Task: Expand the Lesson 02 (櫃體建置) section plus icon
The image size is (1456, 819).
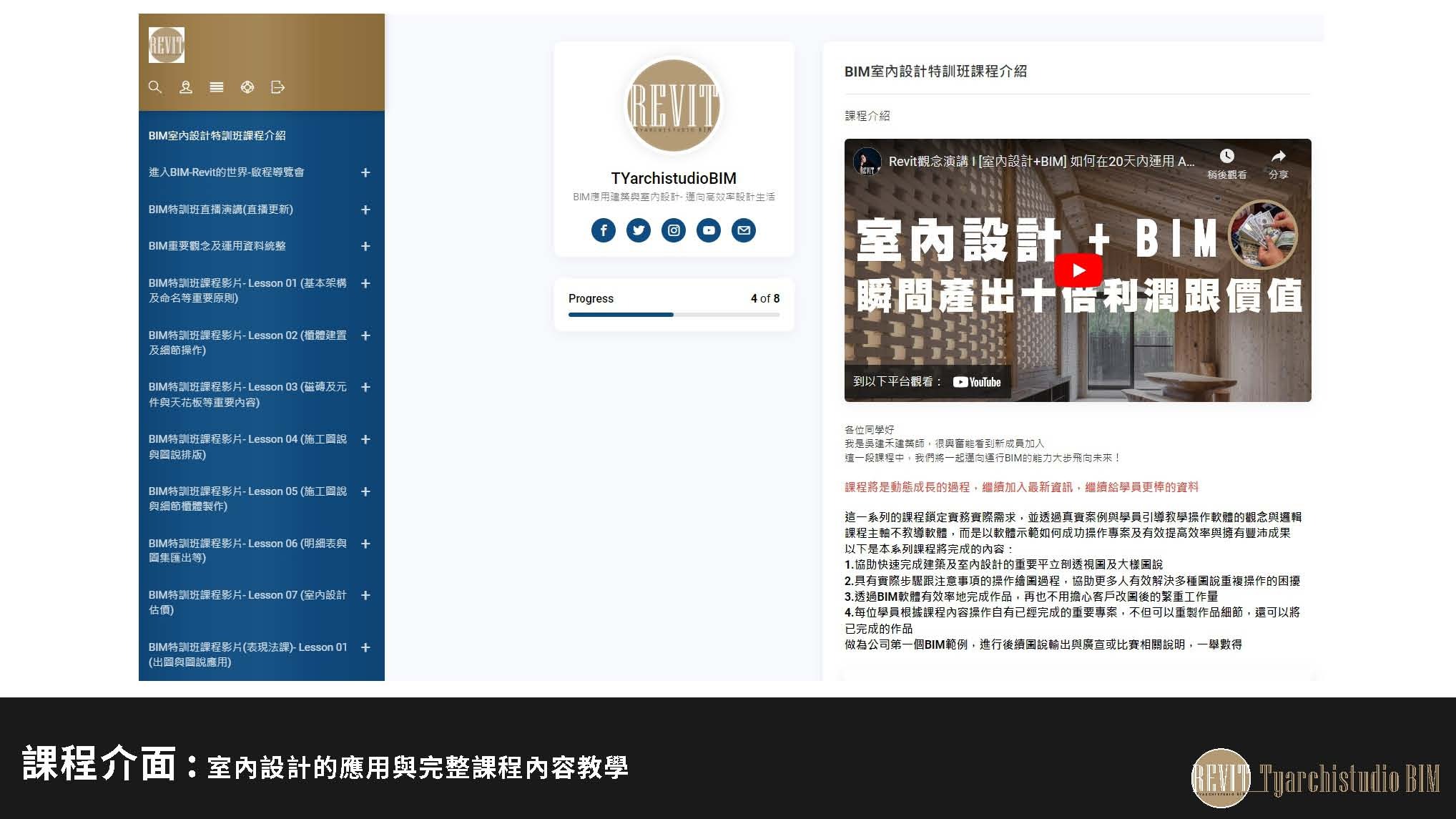Action: (365, 335)
